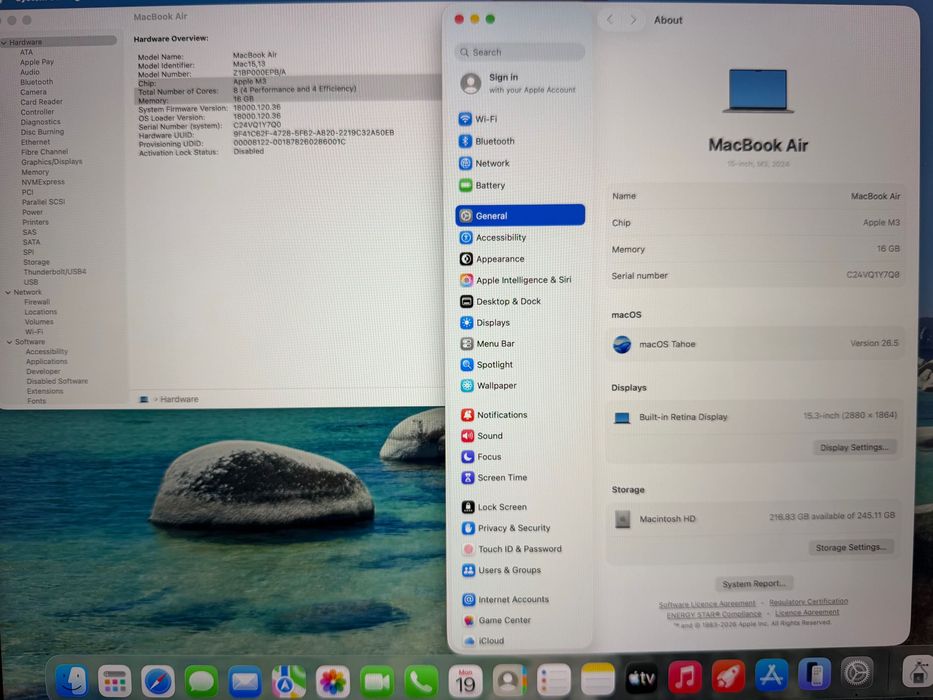The height and width of the screenshot is (700, 933).
Task: Select the General item in Settings sidebar
Action: pos(521,215)
